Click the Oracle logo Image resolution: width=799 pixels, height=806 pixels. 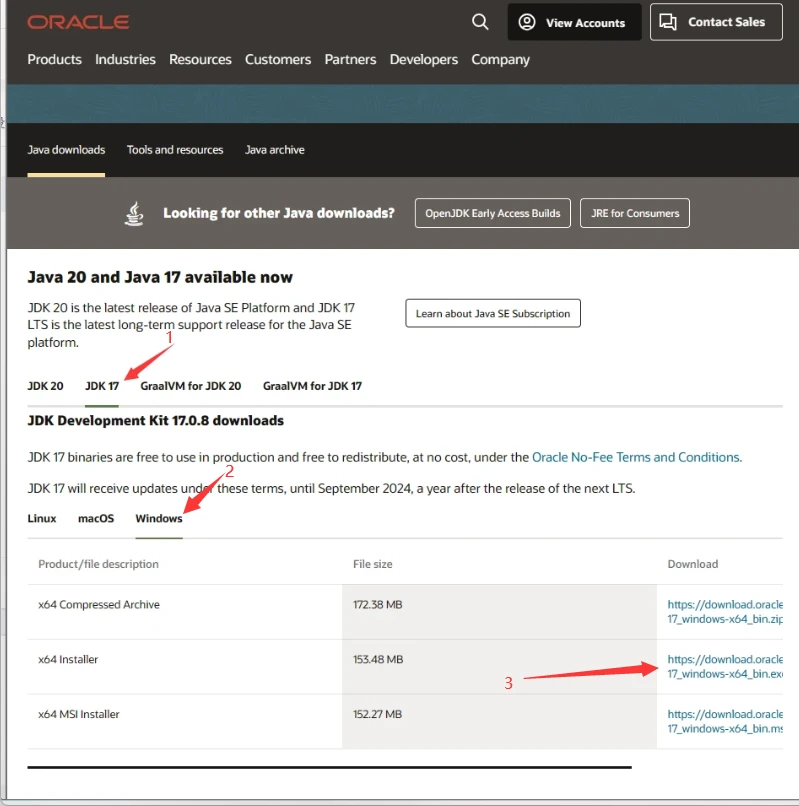coord(78,22)
